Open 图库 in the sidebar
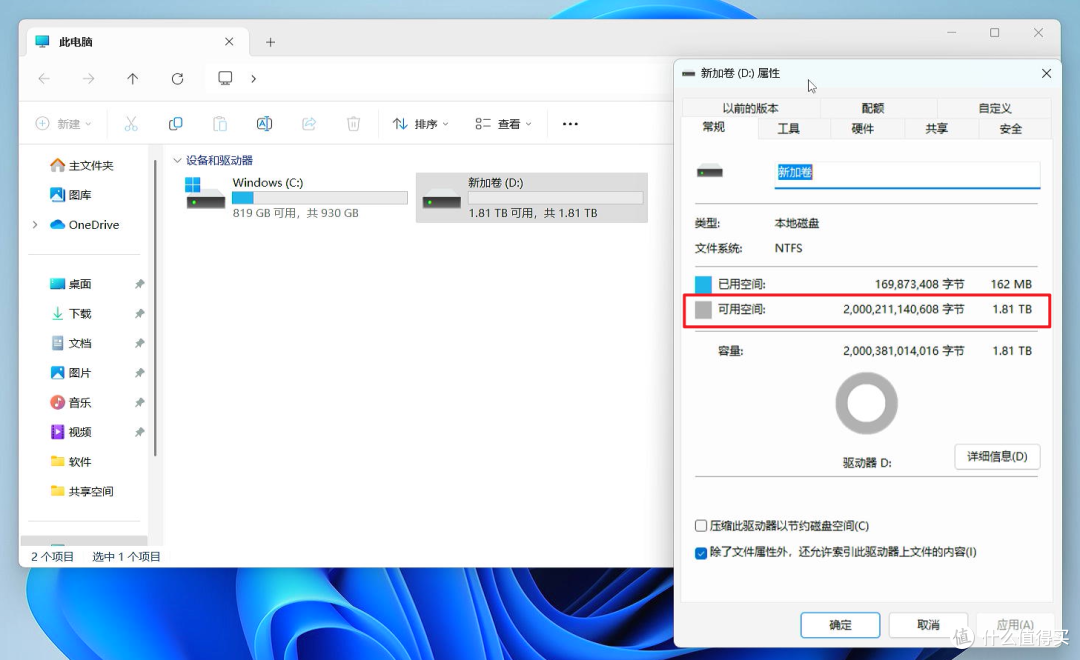The image size is (1080, 660). (x=70, y=195)
